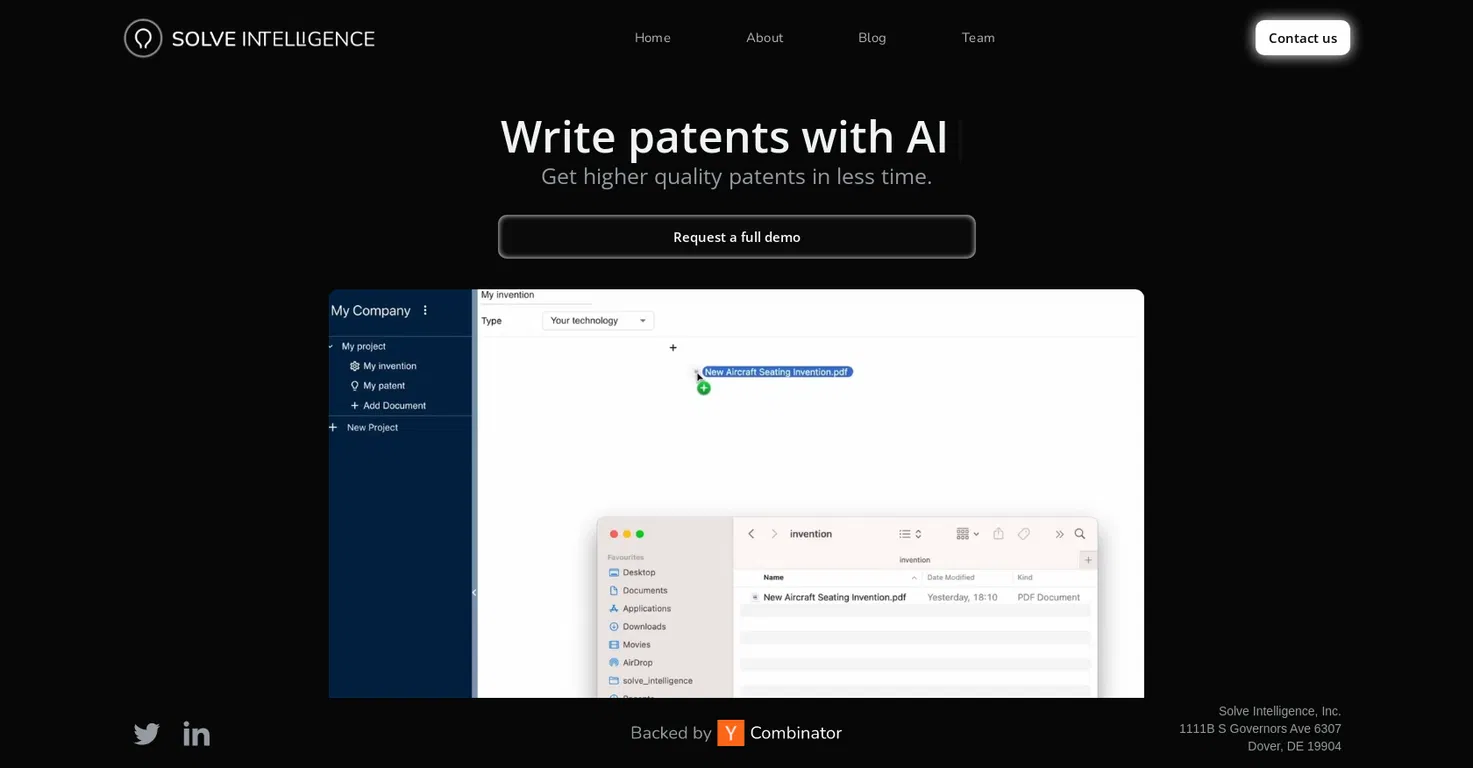Screen dimensions: 1473x768
Task: Open the solve_intelligence folder in Finder sidebar
Action: tap(651, 681)
